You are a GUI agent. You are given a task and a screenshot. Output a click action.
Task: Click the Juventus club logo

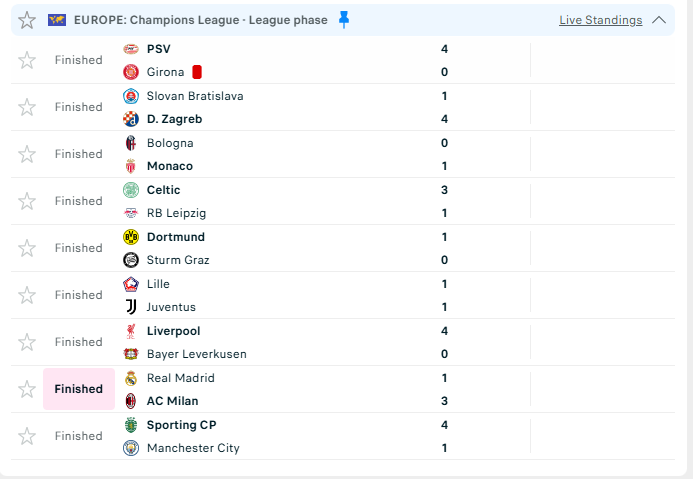tap(131, 307)
